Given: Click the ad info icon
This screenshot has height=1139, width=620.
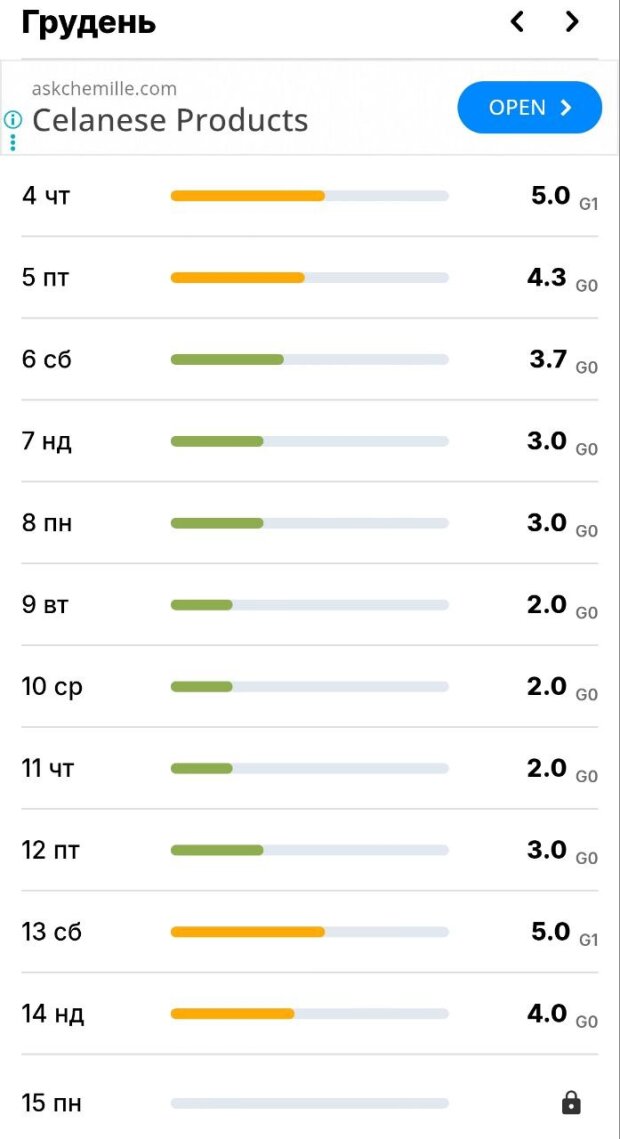Looking at the screenshot, I should tap(13, 119).
